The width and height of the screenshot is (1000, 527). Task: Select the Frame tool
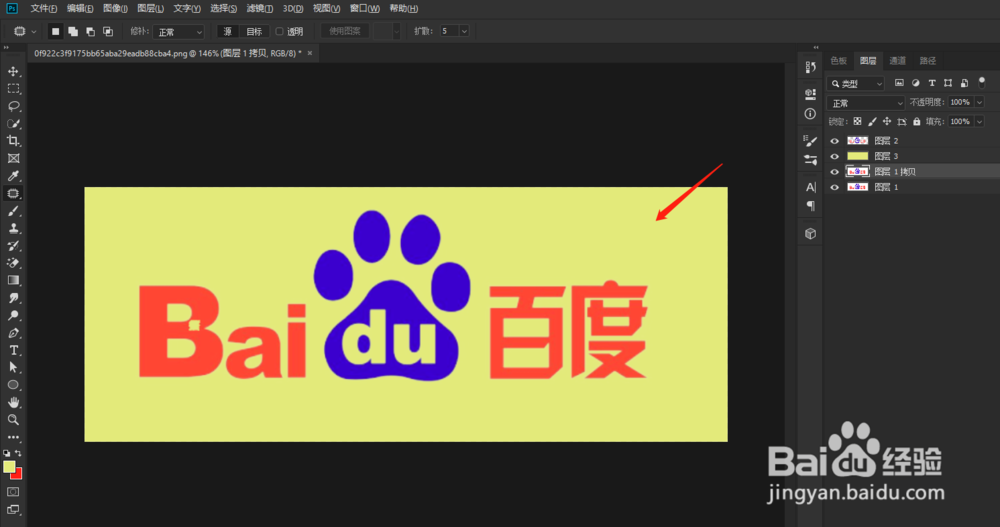[13, 158]
